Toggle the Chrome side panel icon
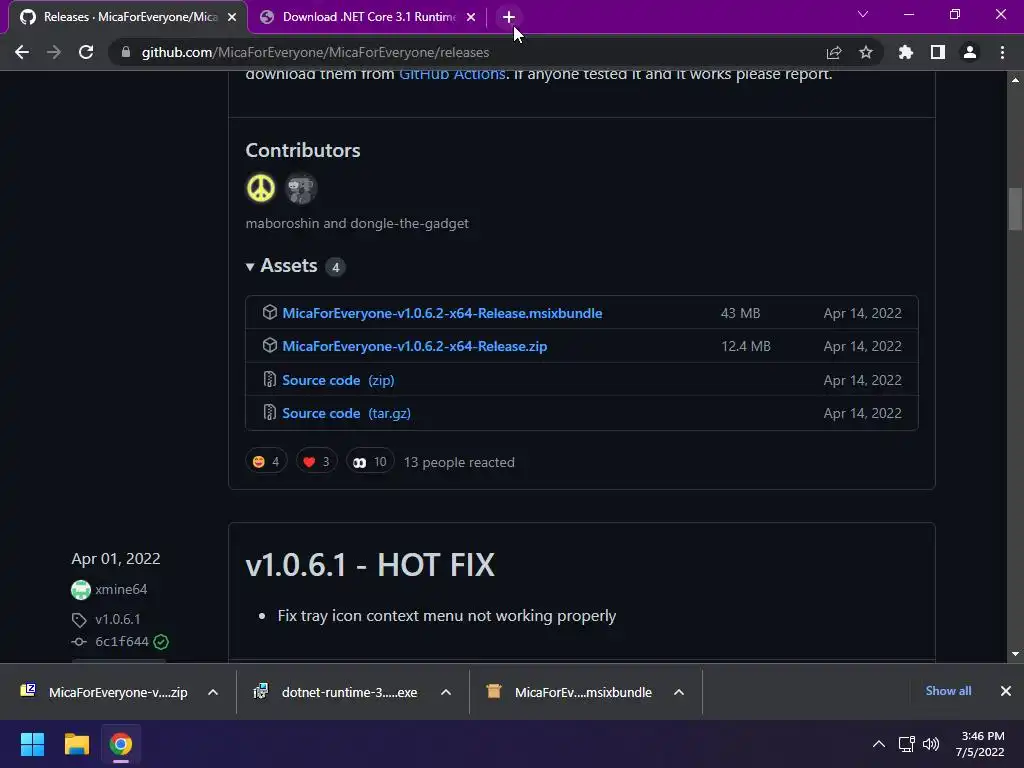The image size is (1024, 768). point(938,52)
